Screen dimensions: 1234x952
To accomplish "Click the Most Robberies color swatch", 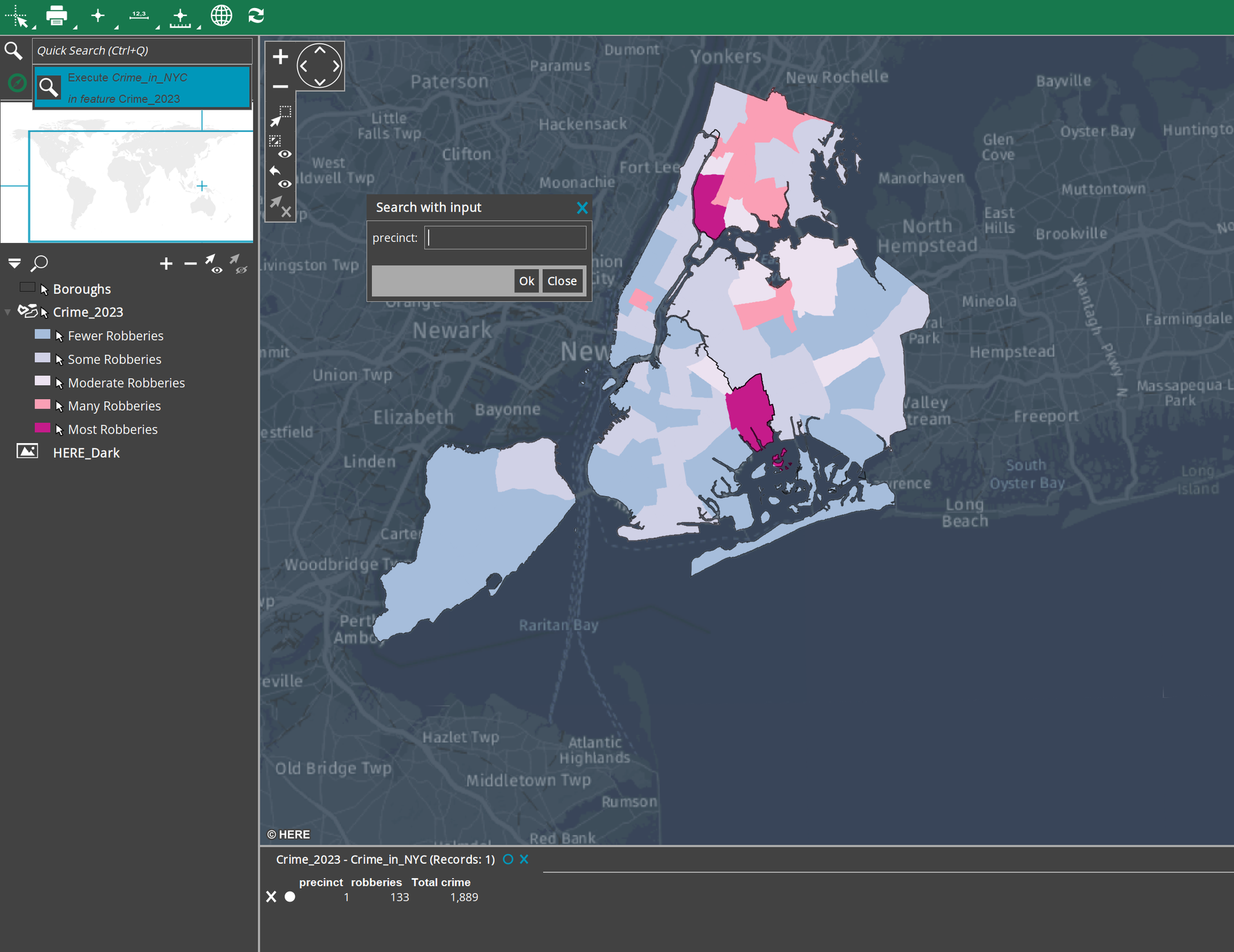I will tap(43, 428).
